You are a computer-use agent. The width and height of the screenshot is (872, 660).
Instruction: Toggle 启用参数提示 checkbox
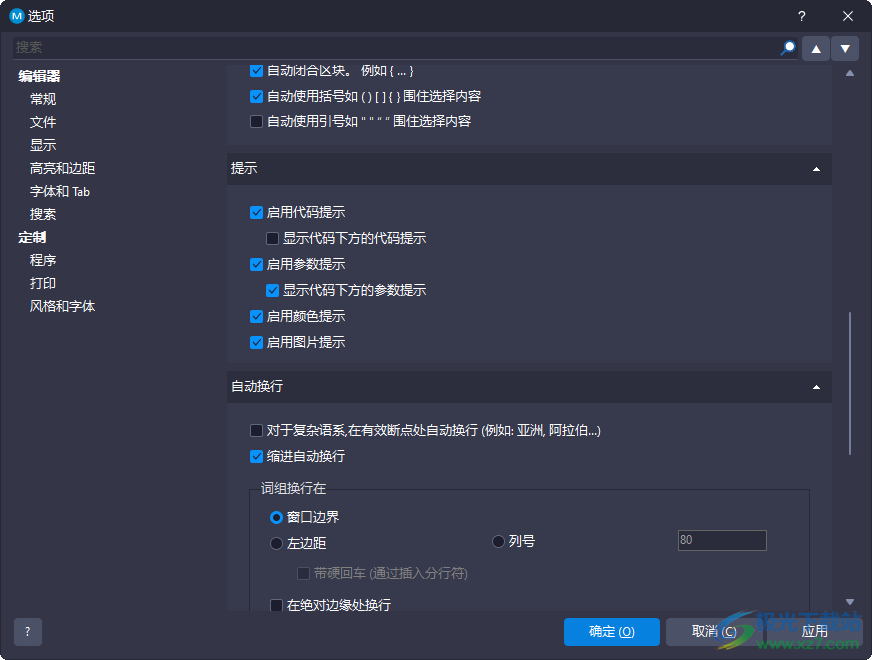point(256,264)
